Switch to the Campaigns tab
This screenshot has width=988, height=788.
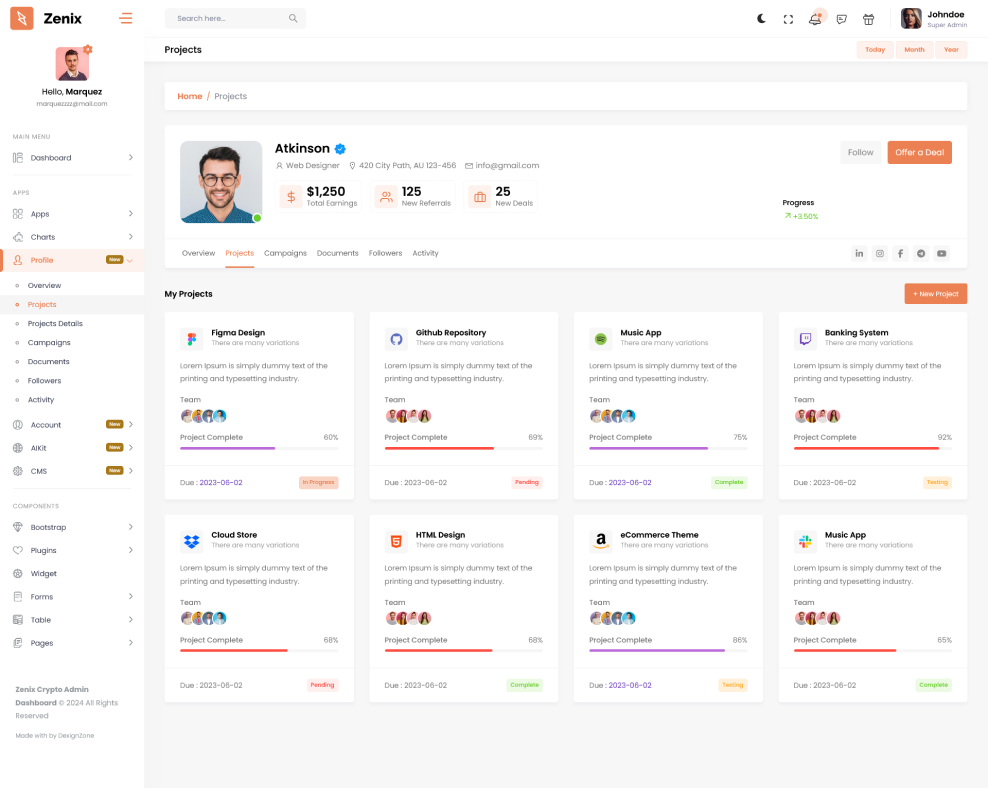click(285, 253)
